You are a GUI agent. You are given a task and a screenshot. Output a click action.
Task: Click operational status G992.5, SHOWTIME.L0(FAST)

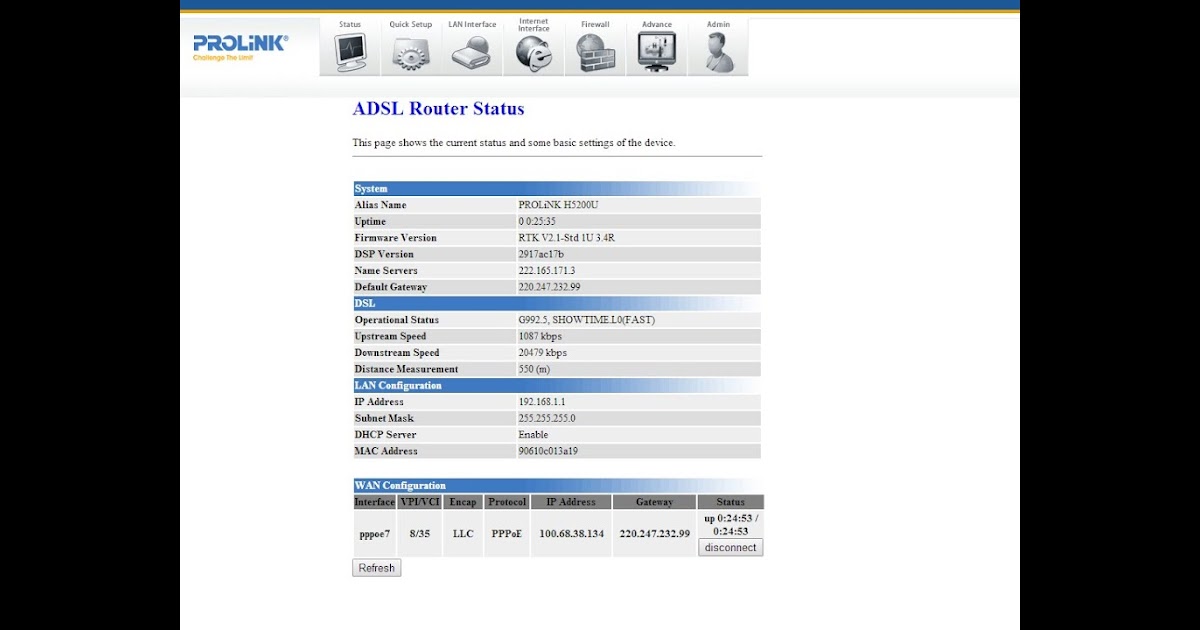point(586,320)
